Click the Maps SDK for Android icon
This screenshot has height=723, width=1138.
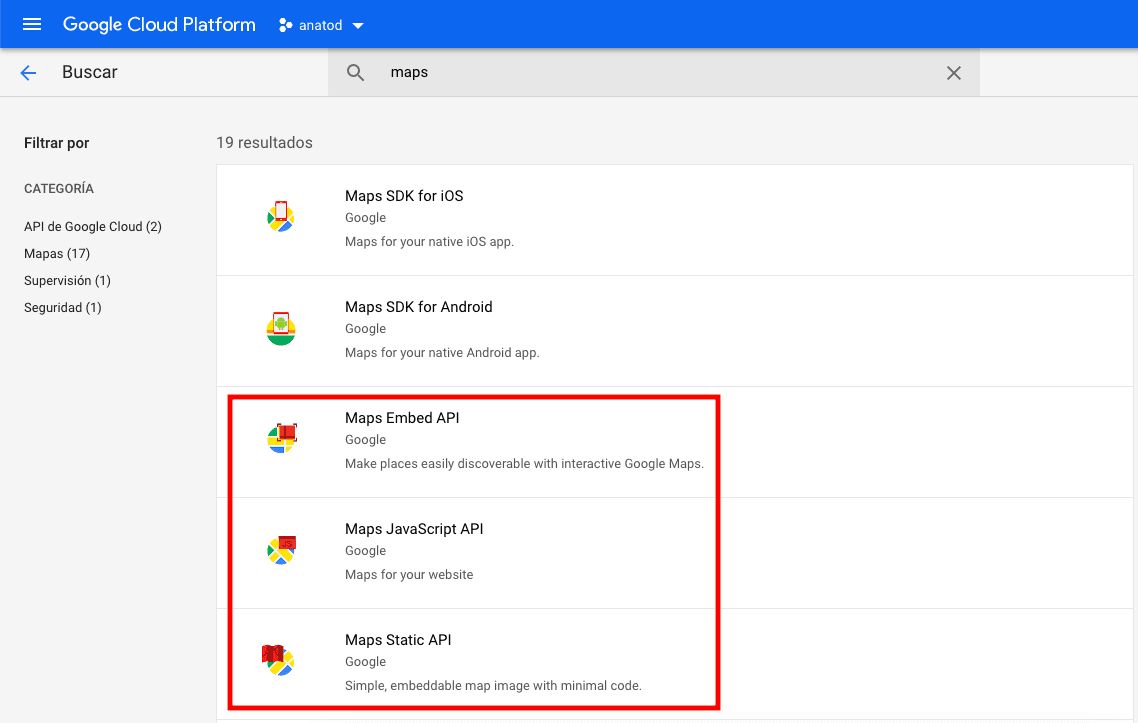point(281,327)
